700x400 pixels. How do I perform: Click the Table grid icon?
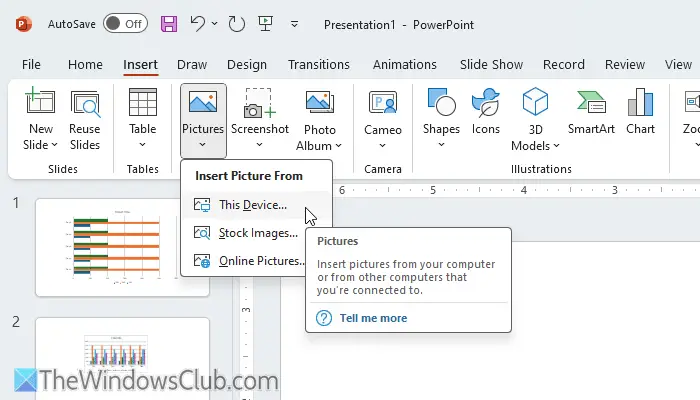click(x=142, y=102)
